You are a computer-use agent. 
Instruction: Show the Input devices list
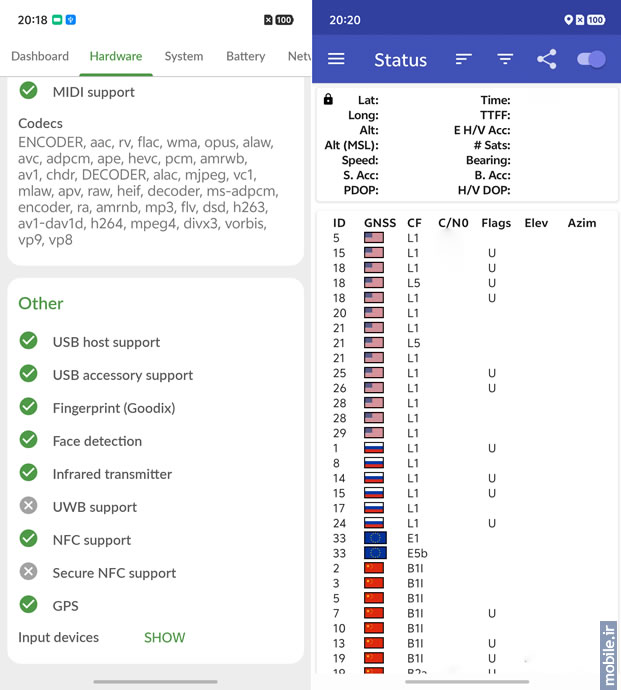tap(164, 637)
